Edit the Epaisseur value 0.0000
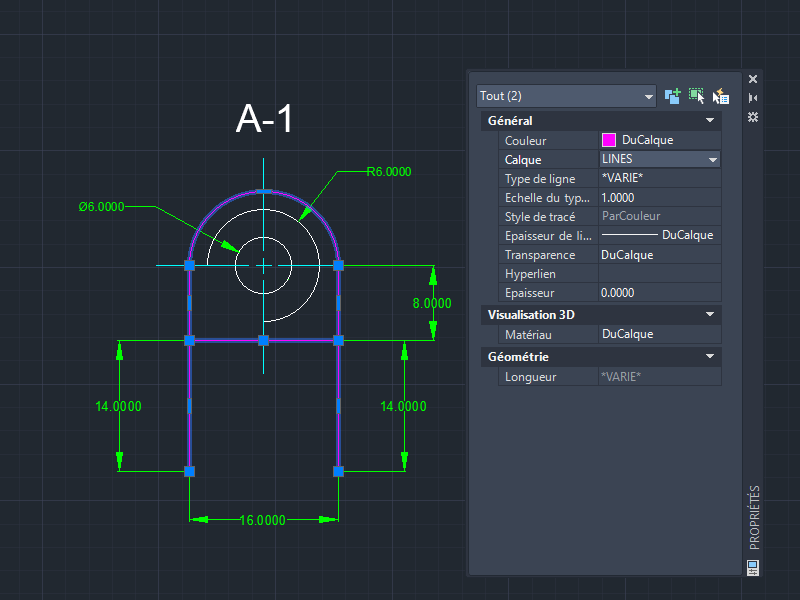Viewport: 800px width, 600px height. (x=660, y=293)
